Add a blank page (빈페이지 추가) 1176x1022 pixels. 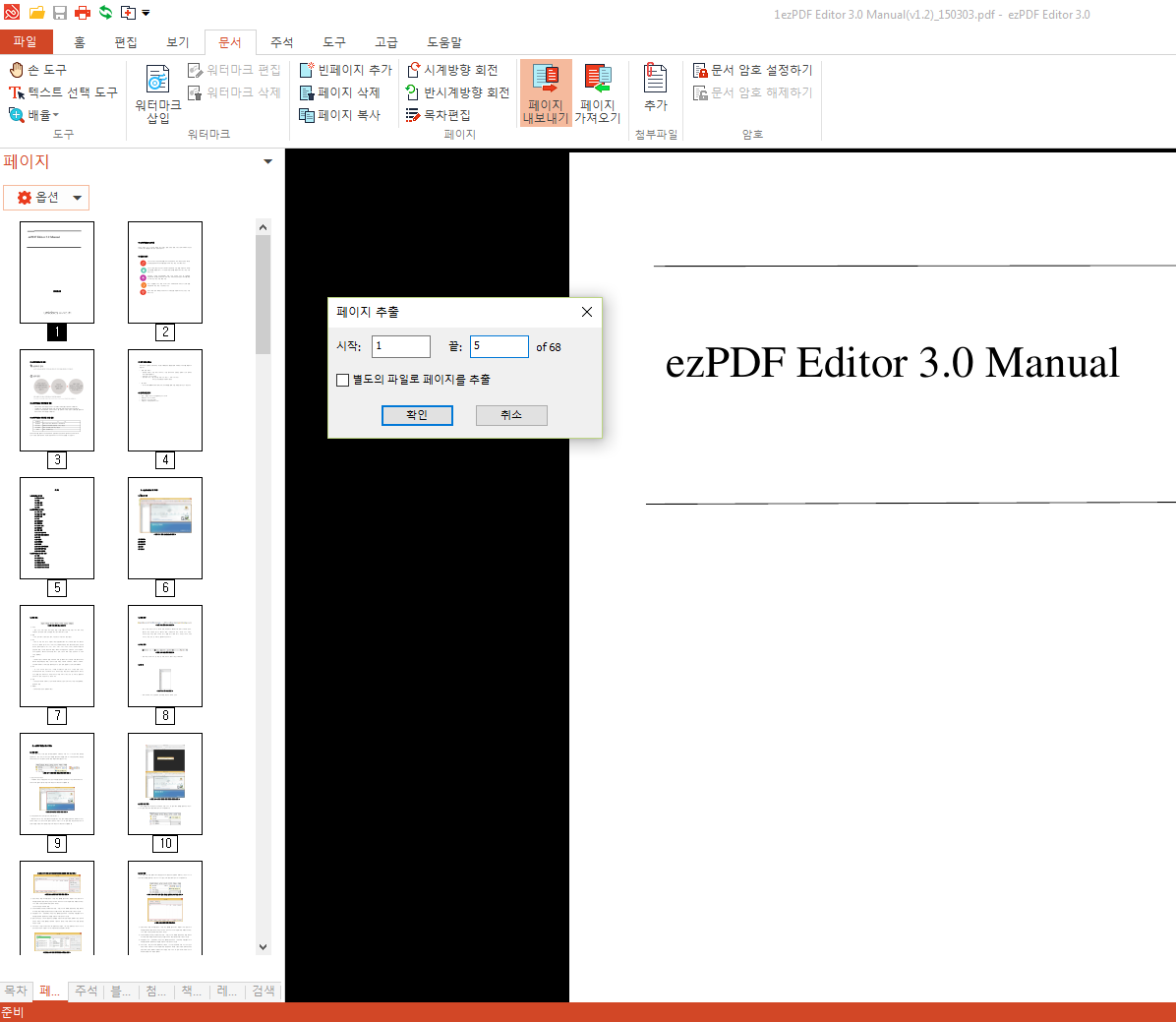(x=346, y=70)
